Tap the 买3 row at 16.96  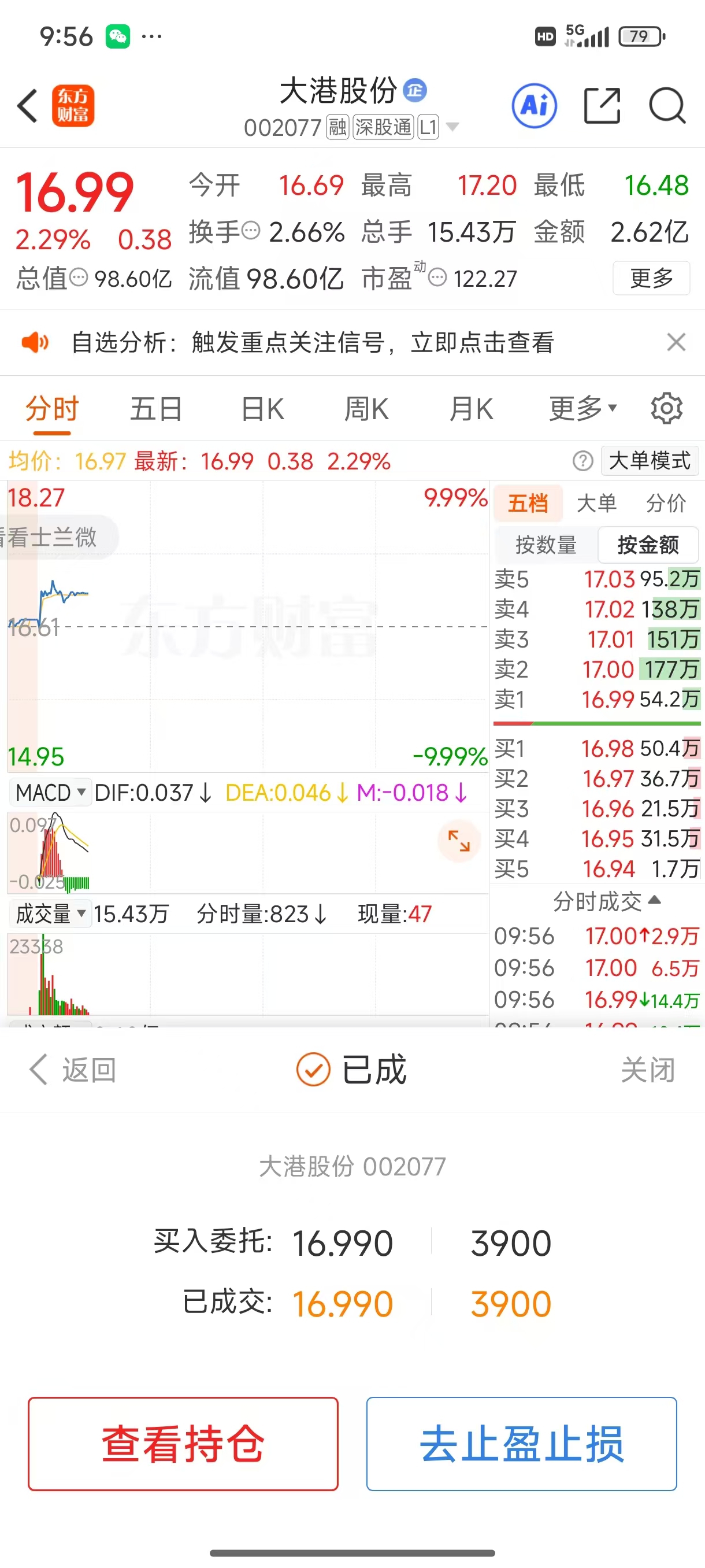pyautogui.click(x=597, y=808)
